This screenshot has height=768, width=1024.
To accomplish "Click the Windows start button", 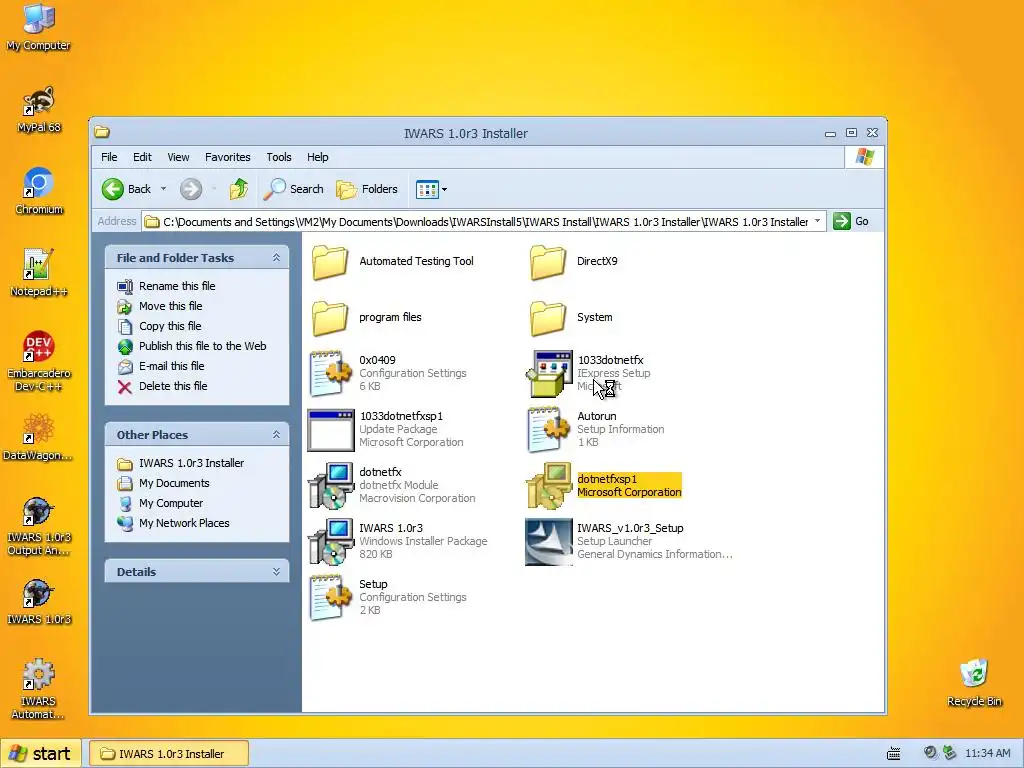I will [x=40, y=754].
